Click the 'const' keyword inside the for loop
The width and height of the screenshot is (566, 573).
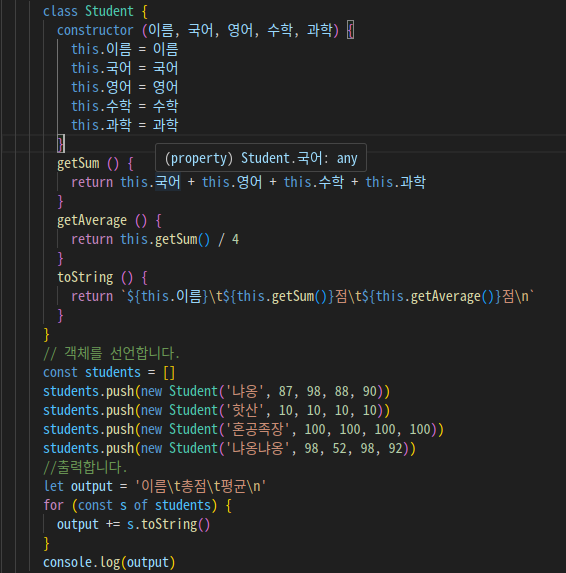coord(95,505)
